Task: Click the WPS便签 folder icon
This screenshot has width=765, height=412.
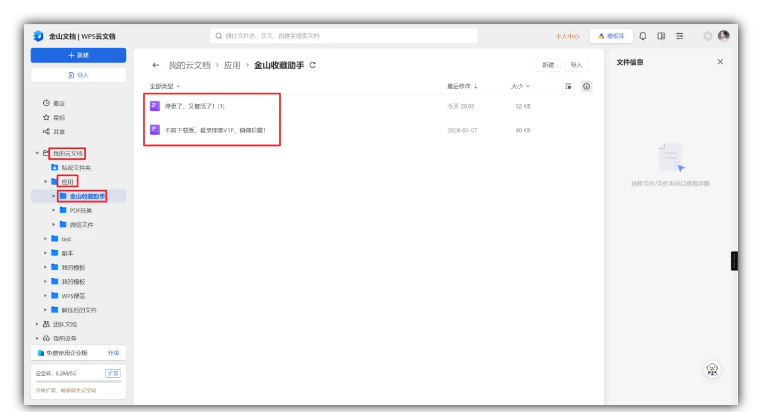Action: pos(55,295)
